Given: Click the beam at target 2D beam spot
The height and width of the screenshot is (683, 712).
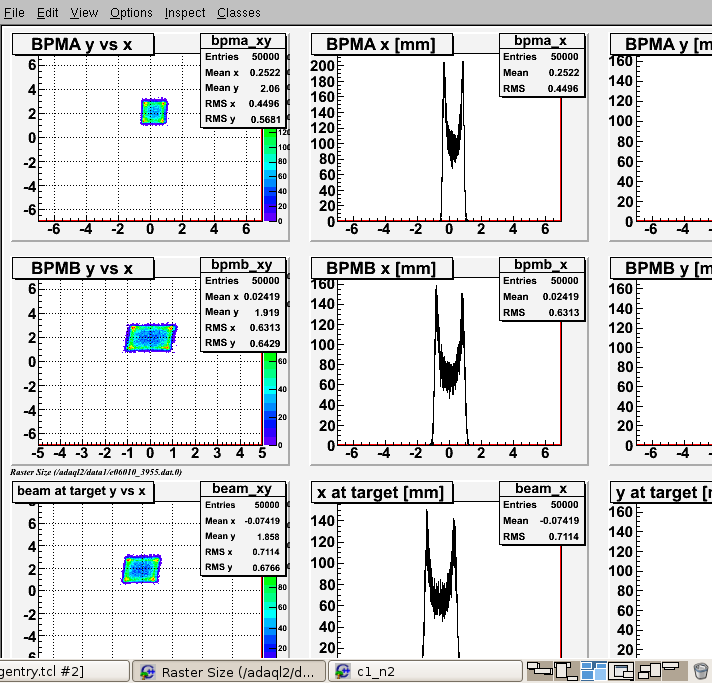Looking at the screenshot, I should point(141,569).
